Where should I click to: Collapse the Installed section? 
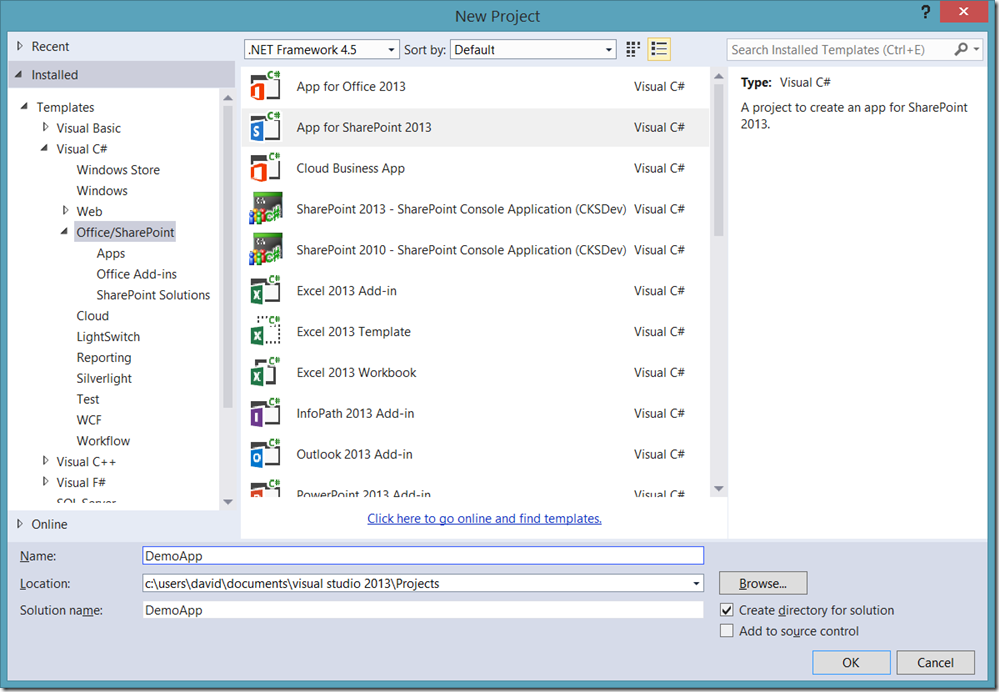(x=19, y=75)
